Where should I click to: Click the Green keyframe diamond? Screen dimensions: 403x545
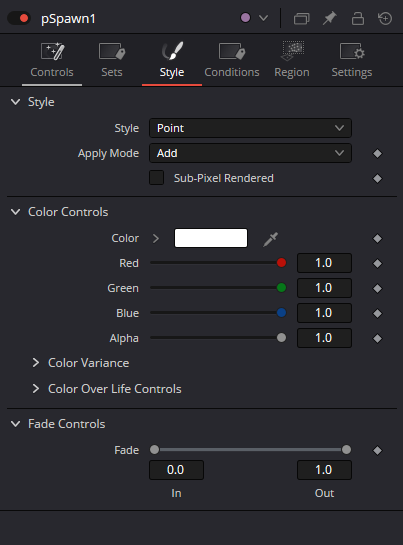[x=377, y=288]
